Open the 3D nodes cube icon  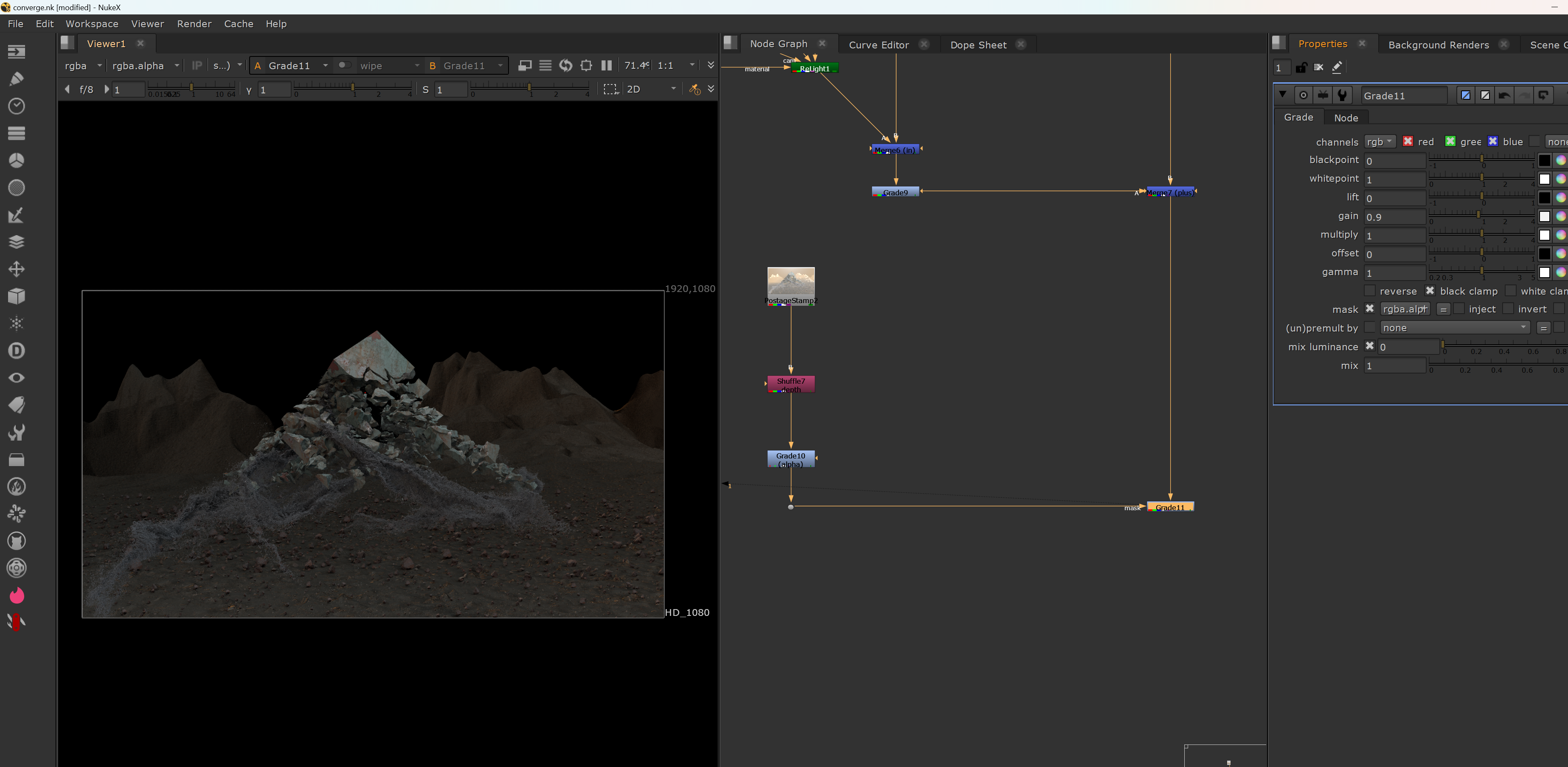17,296
